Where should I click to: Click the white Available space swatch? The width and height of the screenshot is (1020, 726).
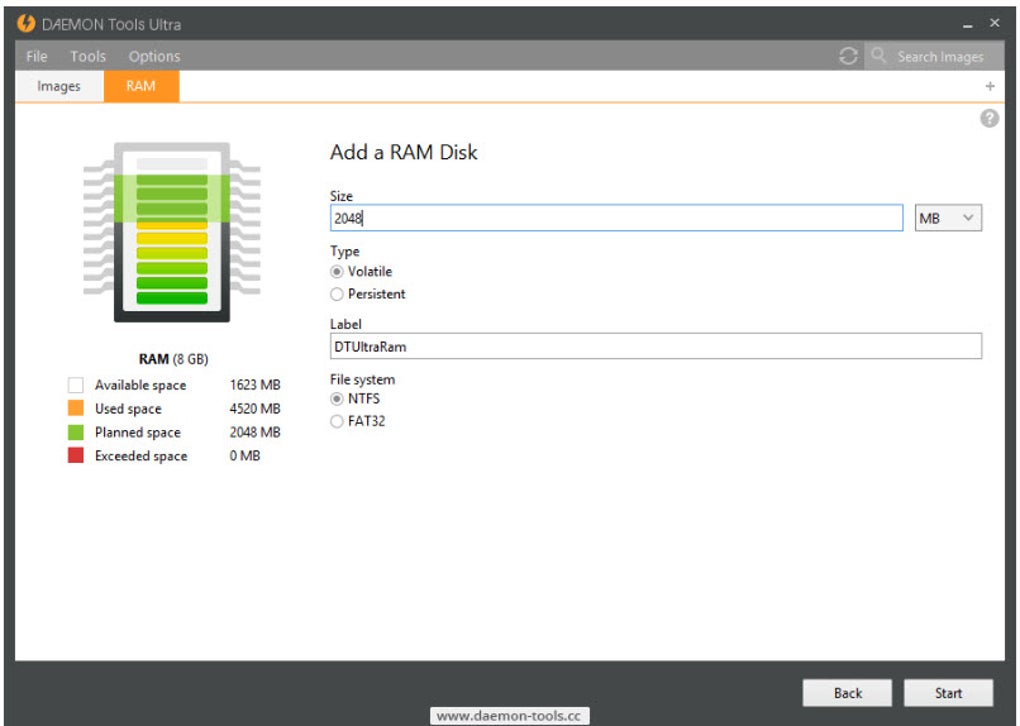point(75,385)
